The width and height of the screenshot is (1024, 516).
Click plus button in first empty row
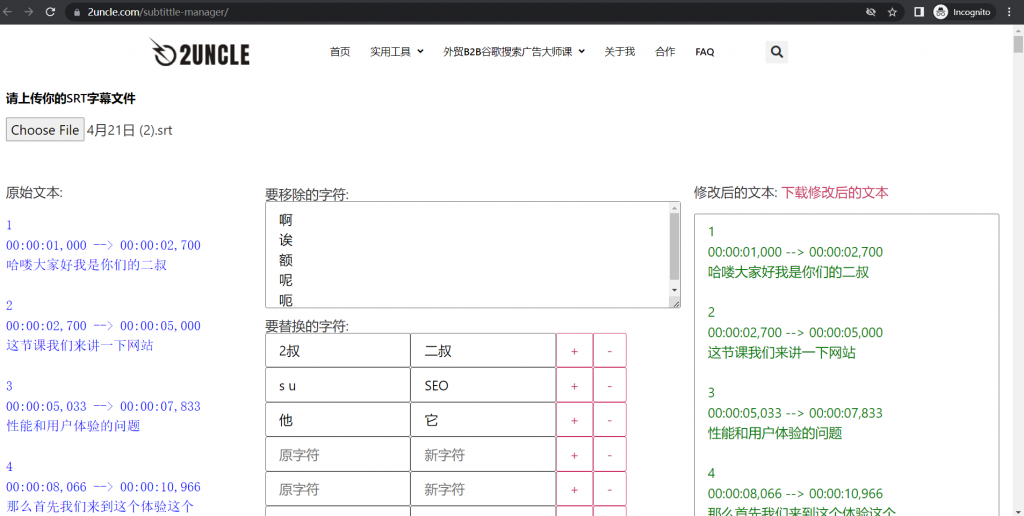(574, 455)
